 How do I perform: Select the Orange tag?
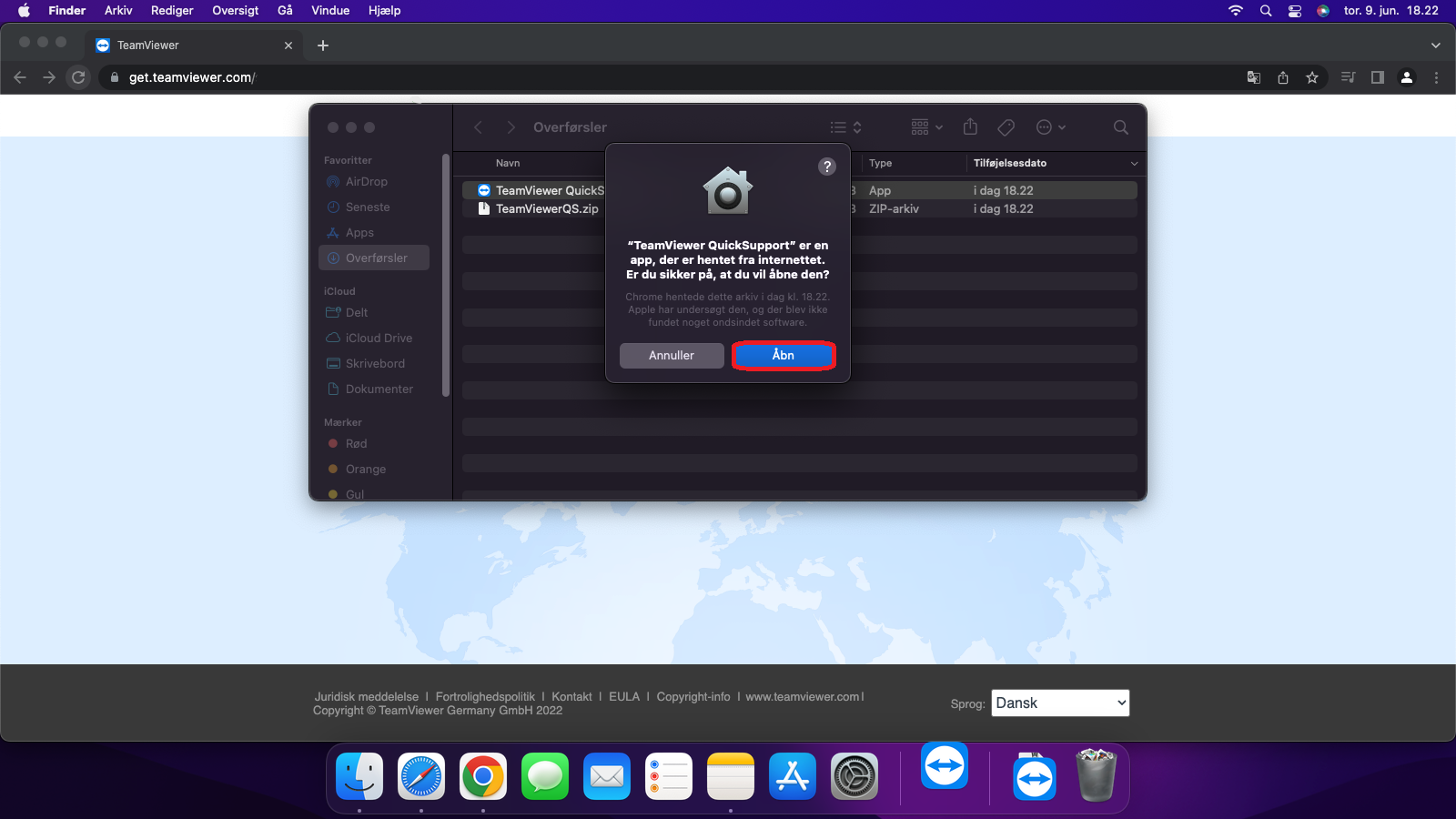click(x=374, y=470)
